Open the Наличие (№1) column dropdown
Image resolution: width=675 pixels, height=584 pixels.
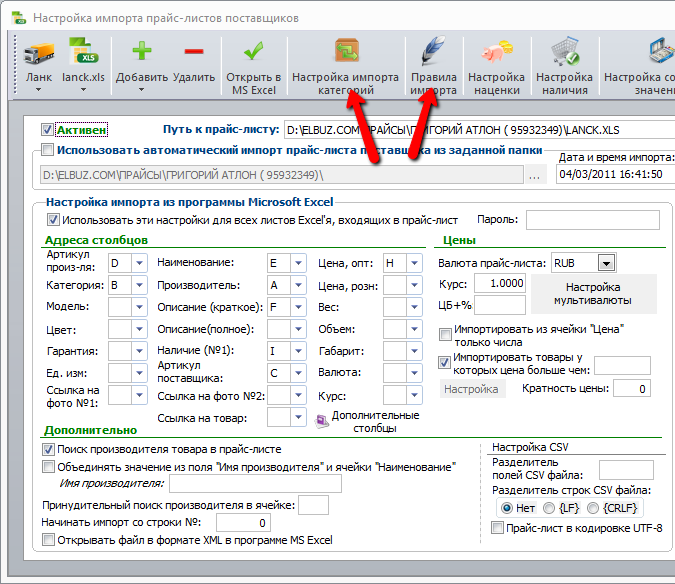pos(298,351)
